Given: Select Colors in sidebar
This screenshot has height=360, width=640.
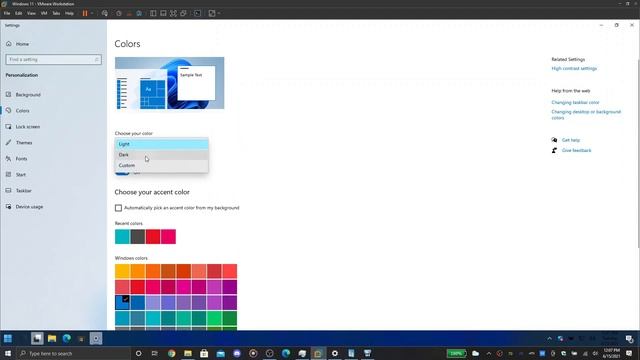Looking at the screenshot, I should click(x=22, y=111).
